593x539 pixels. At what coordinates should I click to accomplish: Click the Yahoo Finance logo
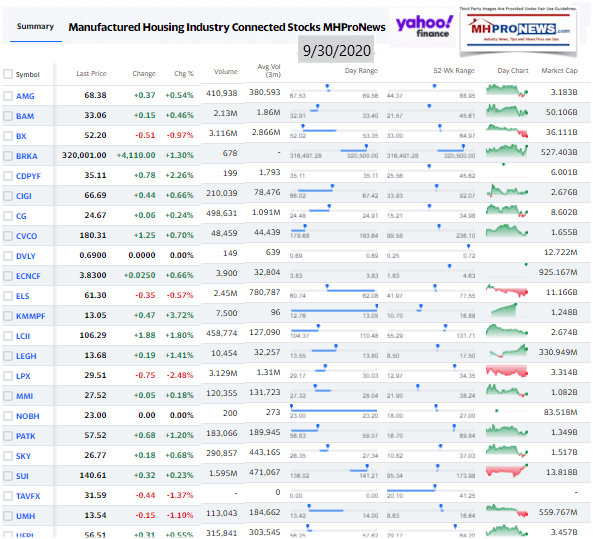424,26
